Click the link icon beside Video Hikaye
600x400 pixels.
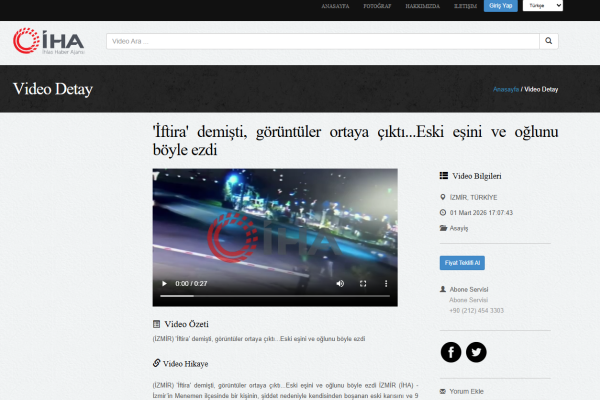click(x=156, y=363)
